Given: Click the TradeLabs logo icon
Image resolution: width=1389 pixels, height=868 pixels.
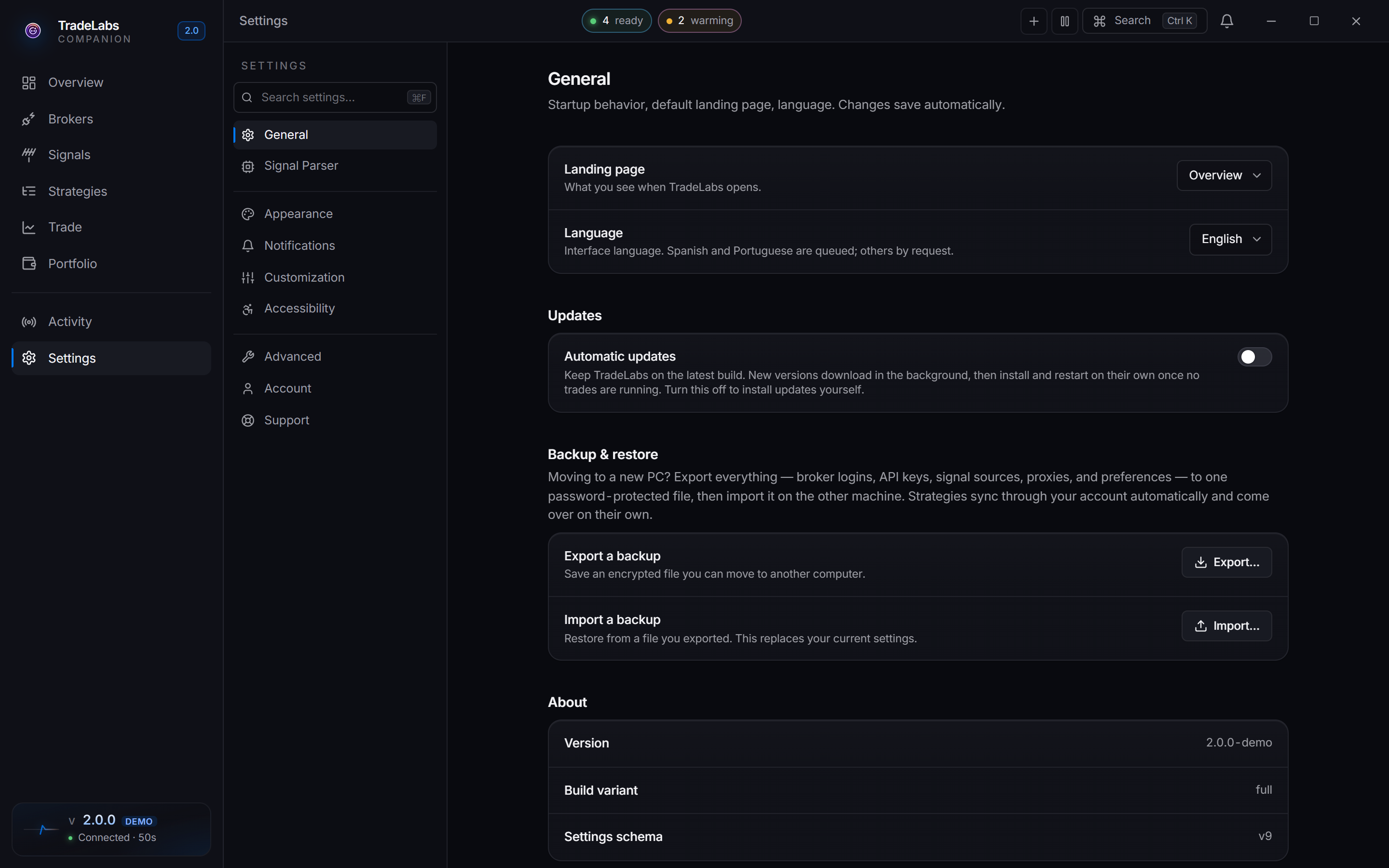Looking at the screenshot, I should point(33,30).
